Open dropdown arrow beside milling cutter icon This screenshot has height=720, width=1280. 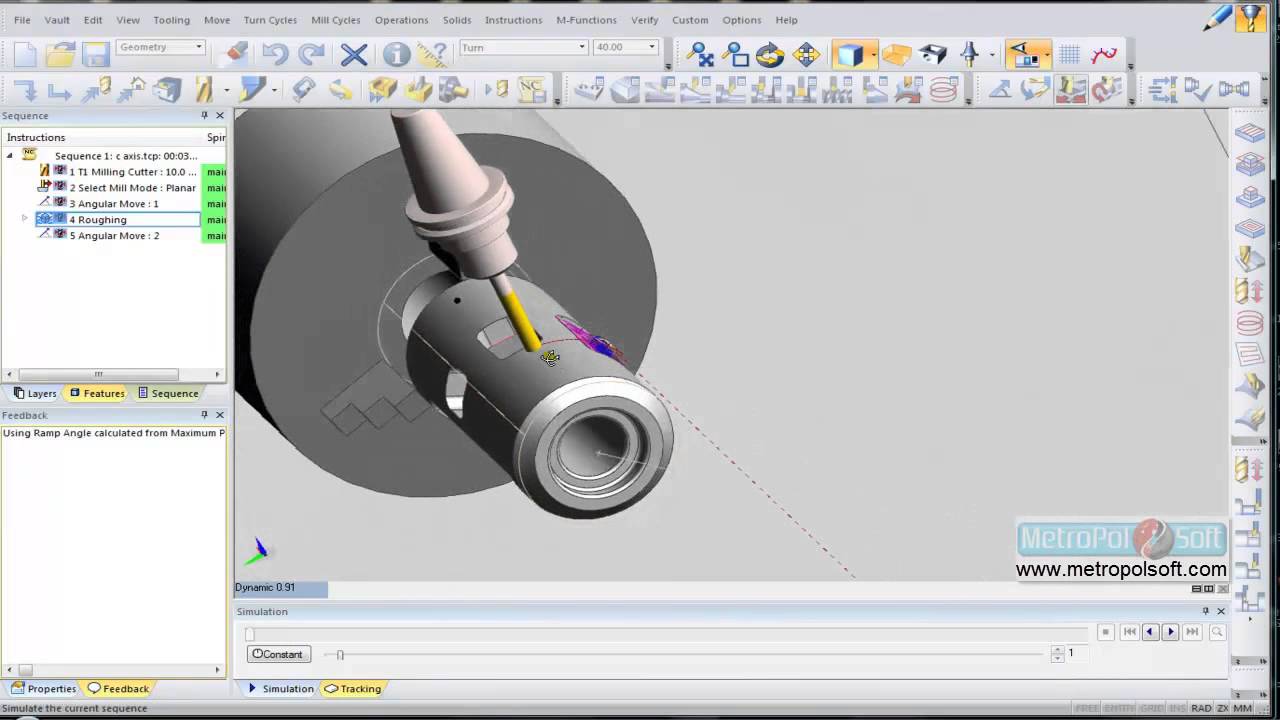pos(227,91)
